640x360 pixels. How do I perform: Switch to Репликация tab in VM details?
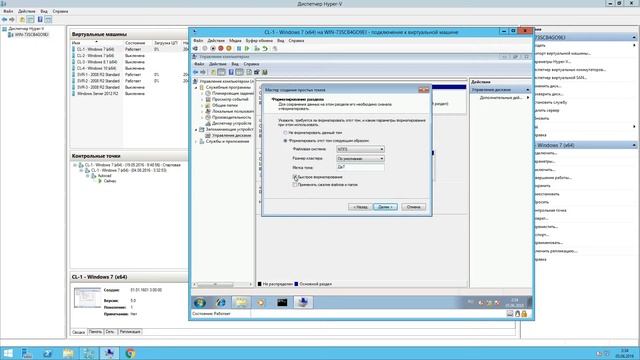[x=130, y=332]
